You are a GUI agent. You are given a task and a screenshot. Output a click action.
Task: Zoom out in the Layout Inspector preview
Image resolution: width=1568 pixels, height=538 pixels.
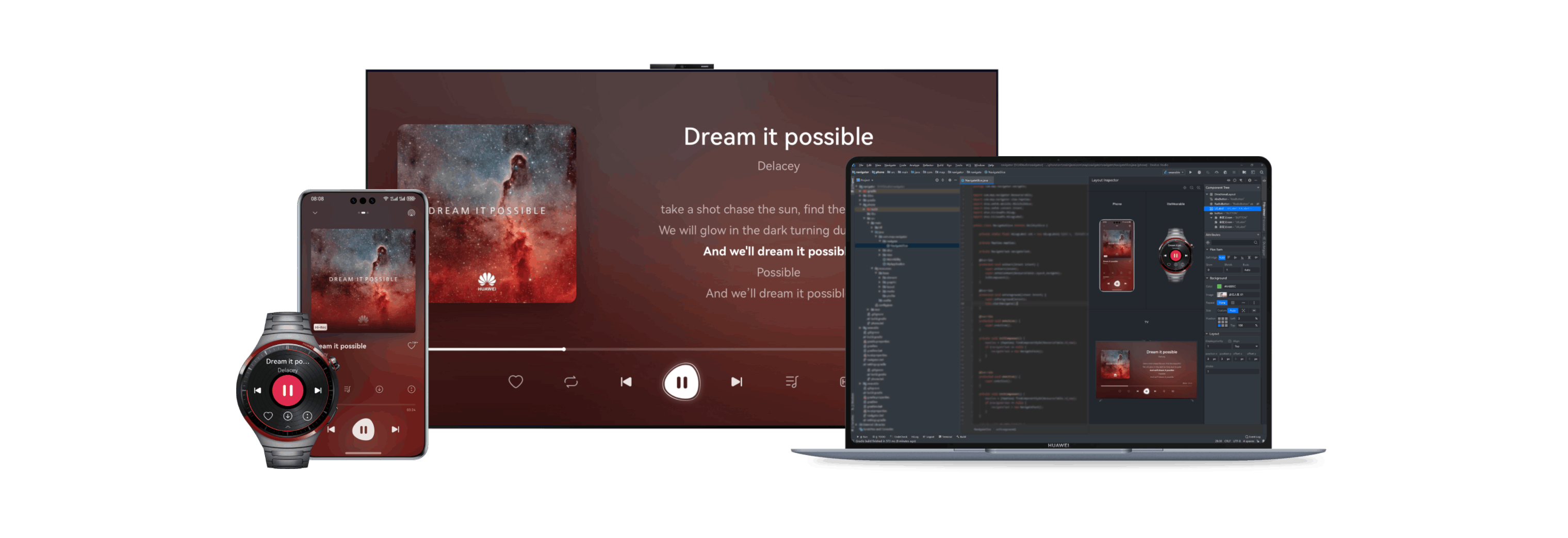pyautogui.click(x=1192, y=188)
